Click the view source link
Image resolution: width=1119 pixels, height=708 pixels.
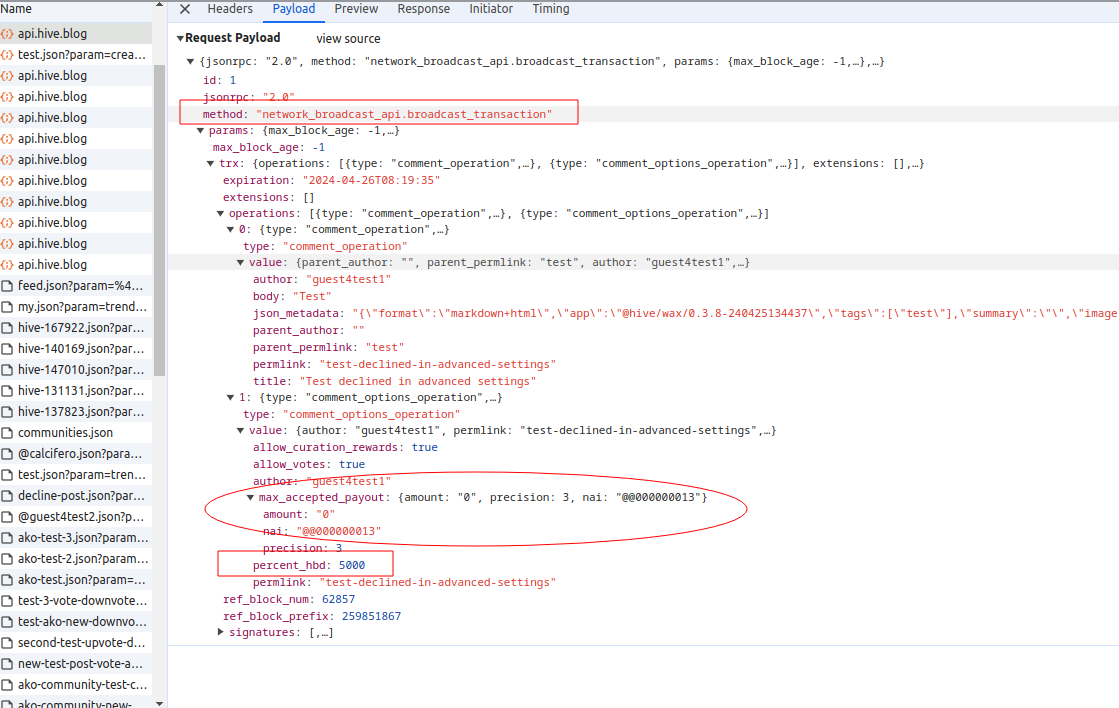click(348, 39)
